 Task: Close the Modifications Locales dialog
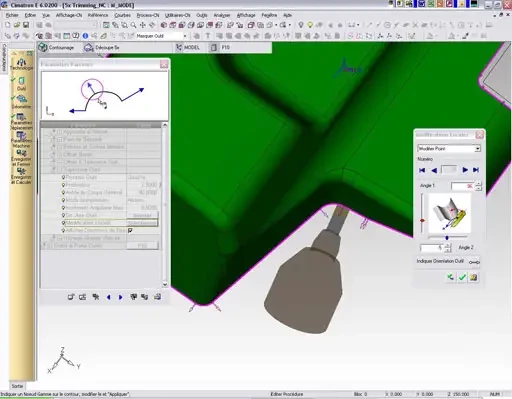[479, 135]
